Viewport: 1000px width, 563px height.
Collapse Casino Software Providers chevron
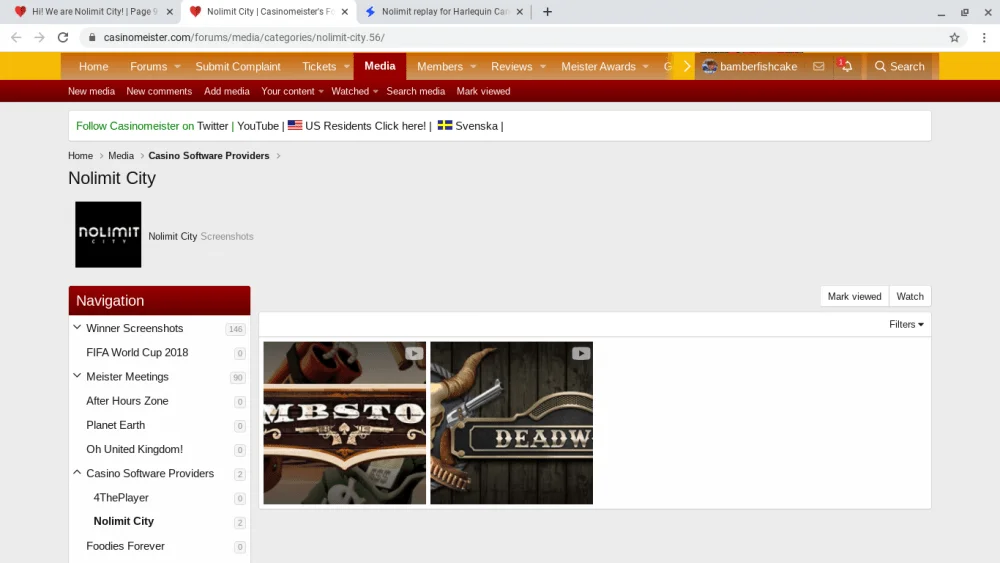pyautogui.click(x=77, y=473)
